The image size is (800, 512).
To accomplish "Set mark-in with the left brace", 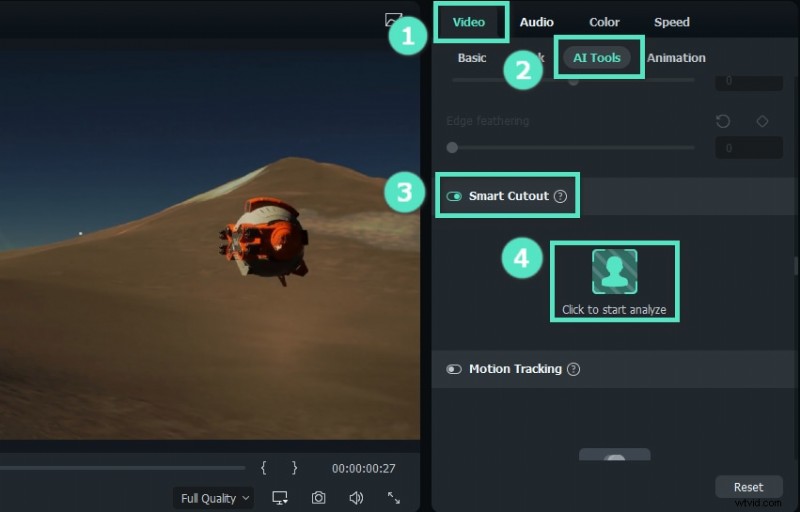I will point(263,468).
